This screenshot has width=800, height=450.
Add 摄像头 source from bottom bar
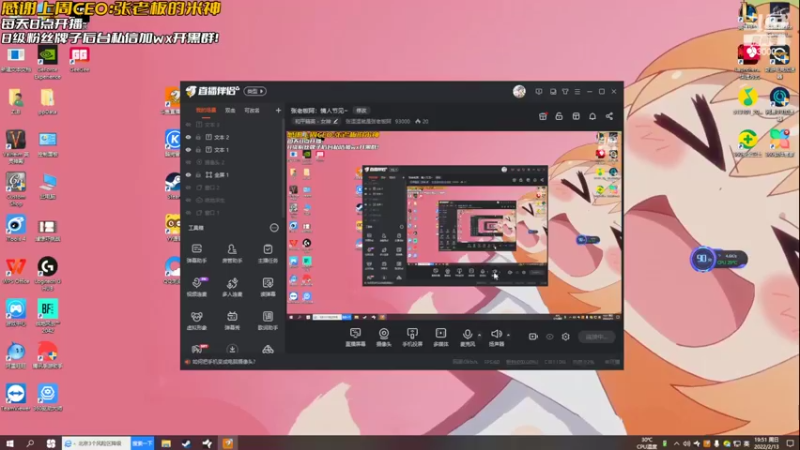[x=384, y=337]
